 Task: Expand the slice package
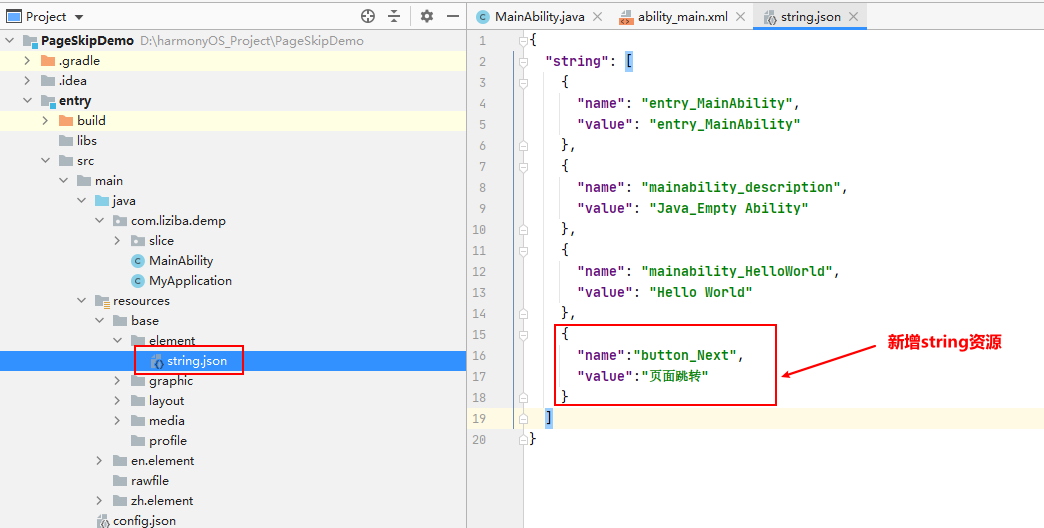click(117, 240)
